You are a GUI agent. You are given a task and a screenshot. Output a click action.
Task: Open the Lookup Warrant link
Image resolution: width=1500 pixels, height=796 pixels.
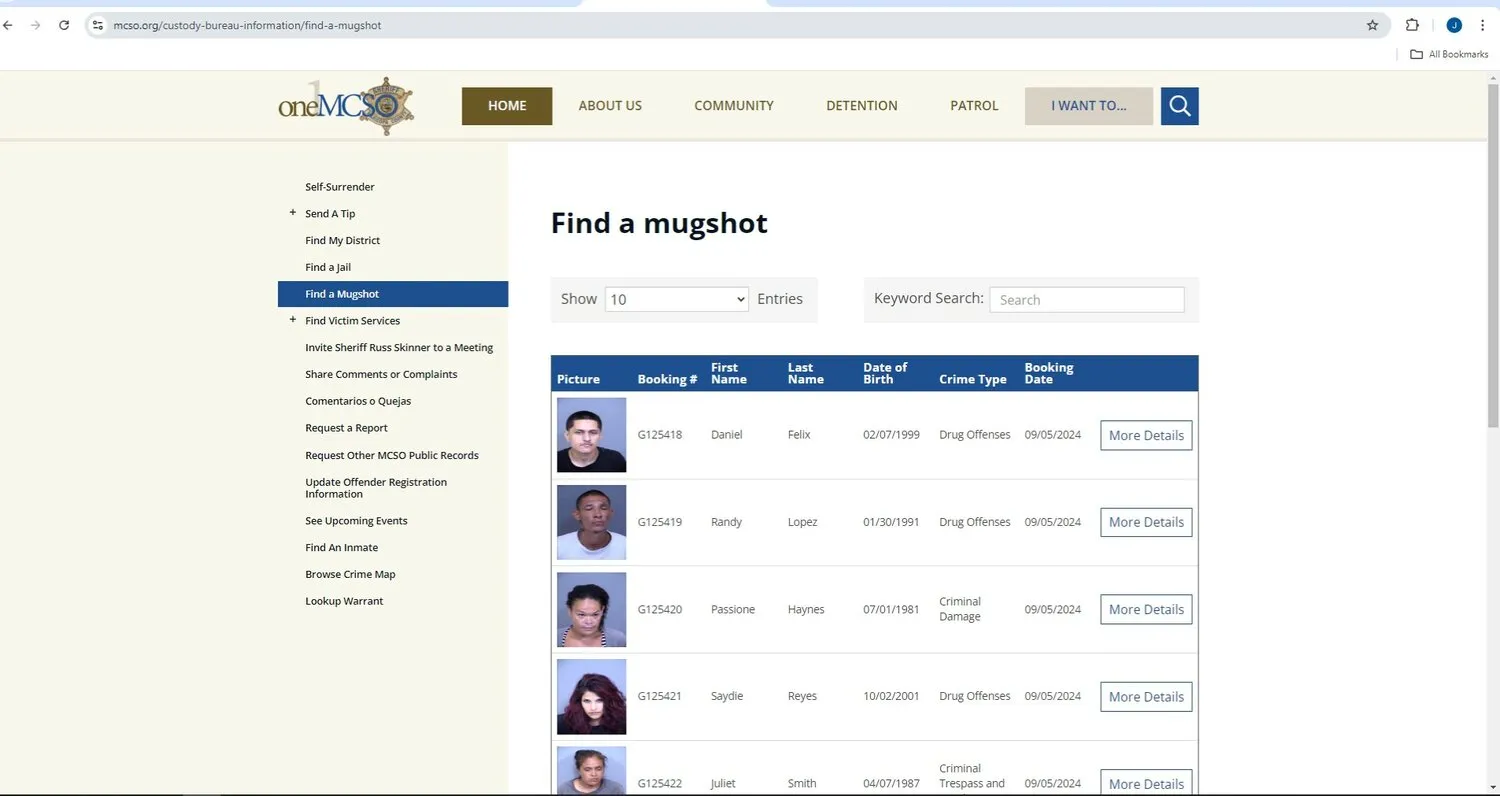point(344,601)
